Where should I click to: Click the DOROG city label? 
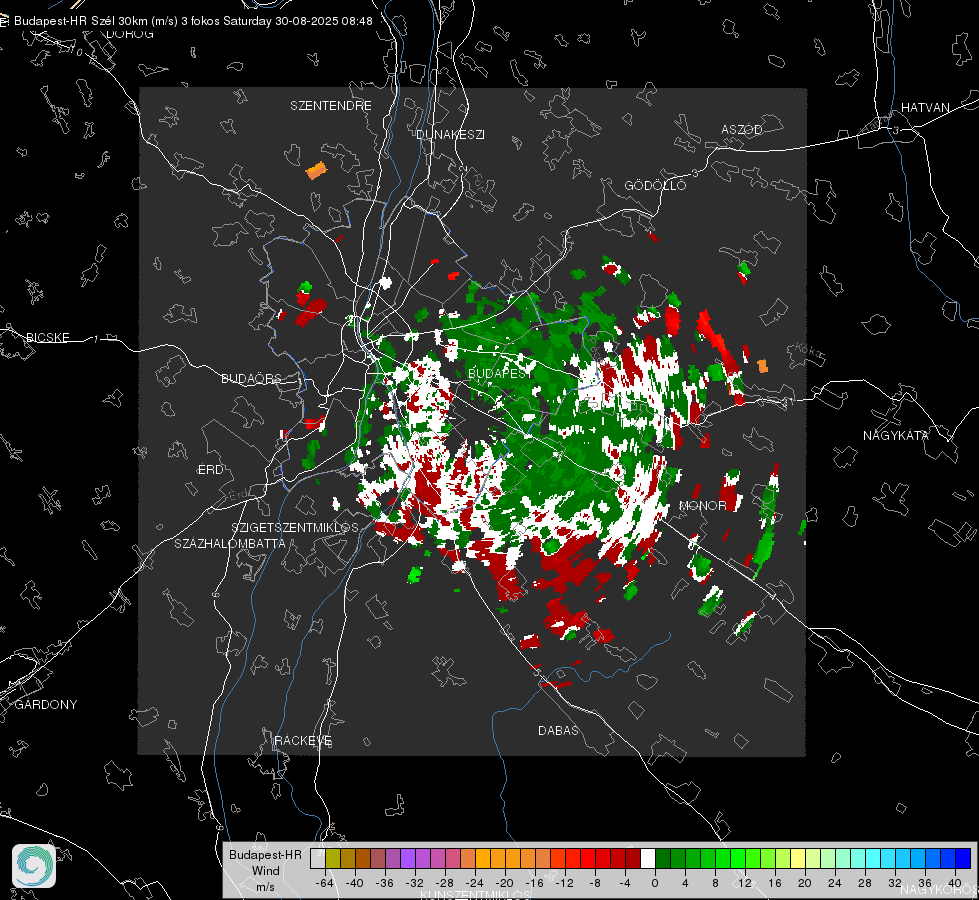click(130, 34)
